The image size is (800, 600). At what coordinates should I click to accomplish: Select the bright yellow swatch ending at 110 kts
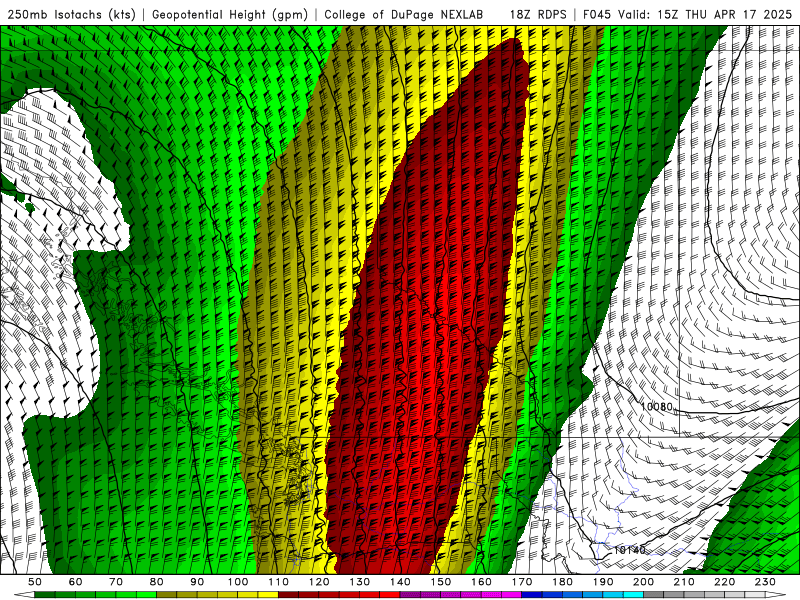pyautogui.click(x=268, y=595)
